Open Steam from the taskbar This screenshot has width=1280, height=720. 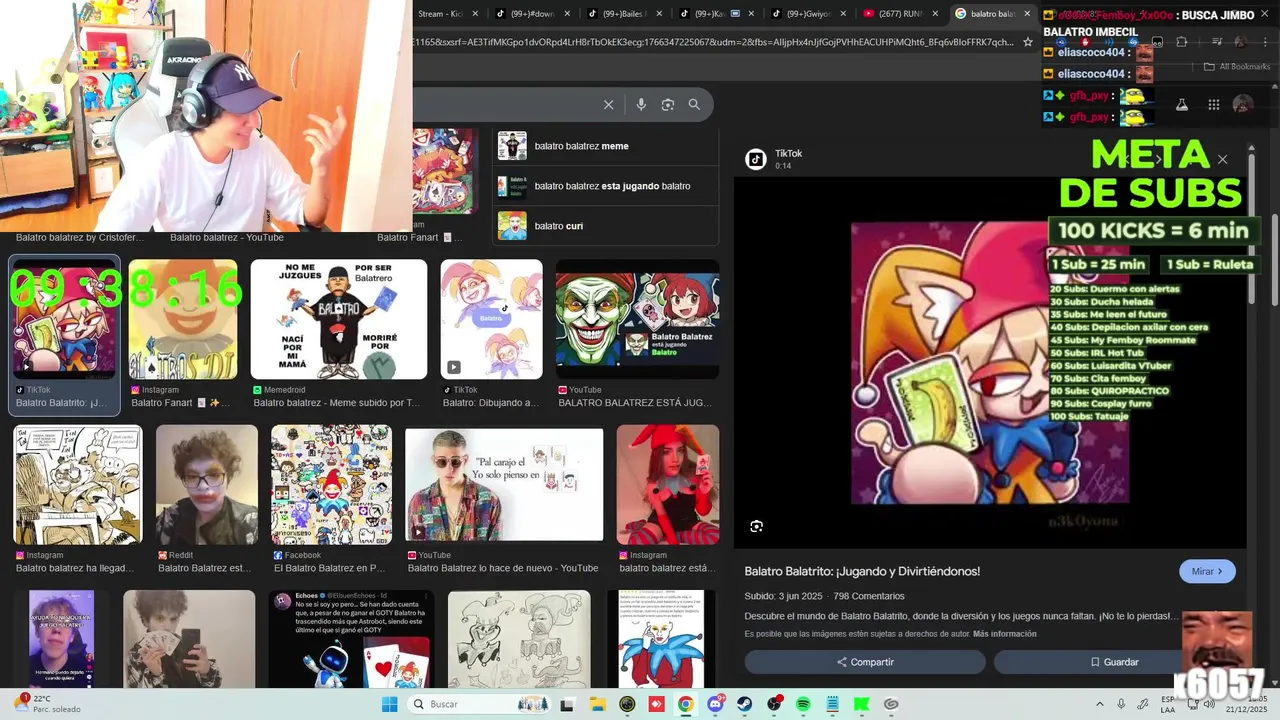[745, 704]
